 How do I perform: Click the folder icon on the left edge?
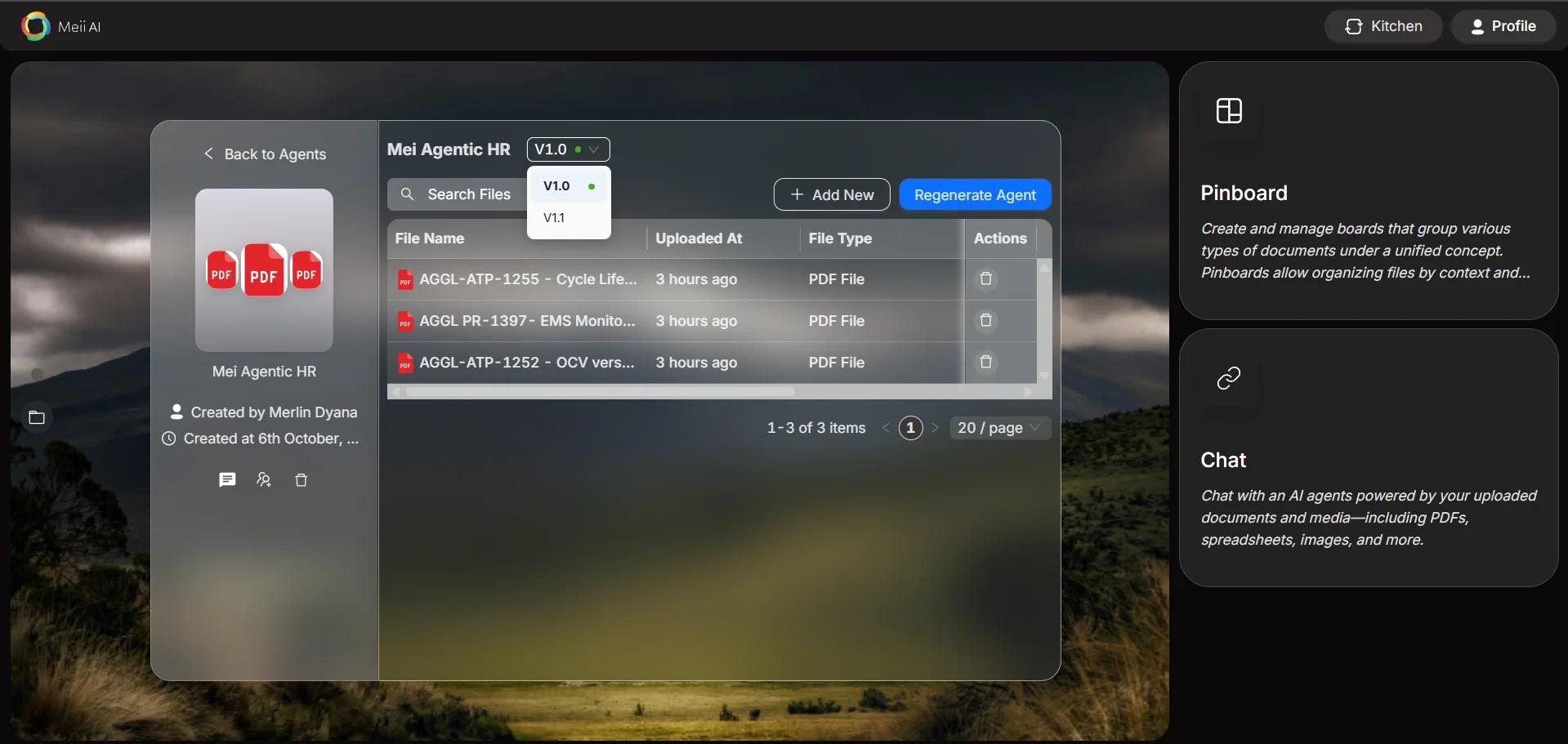click(x=37, y=418)
